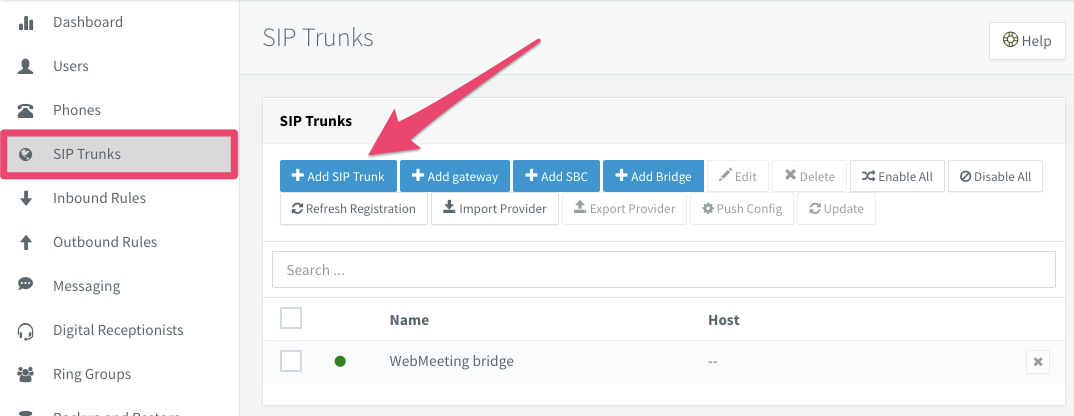Remove WebMeeting bridge with x icon

(x=1038, y=361)
